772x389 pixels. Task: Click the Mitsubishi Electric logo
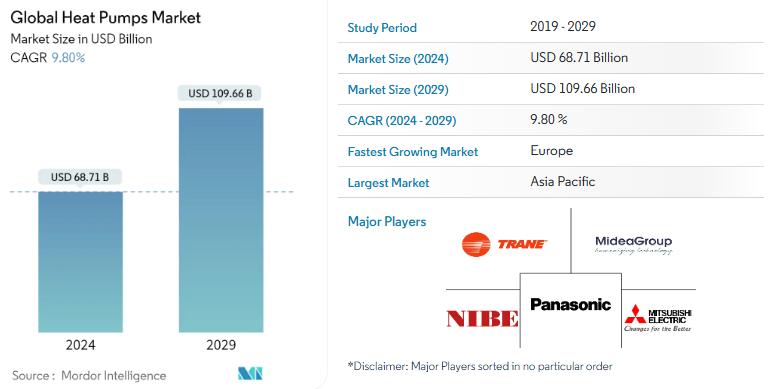point(658,318)
